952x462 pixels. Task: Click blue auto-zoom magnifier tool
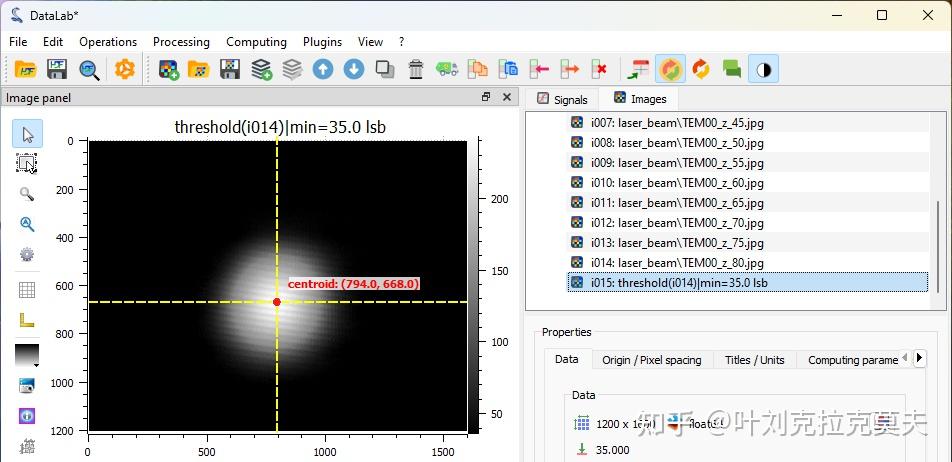click(x=27, y=224)
